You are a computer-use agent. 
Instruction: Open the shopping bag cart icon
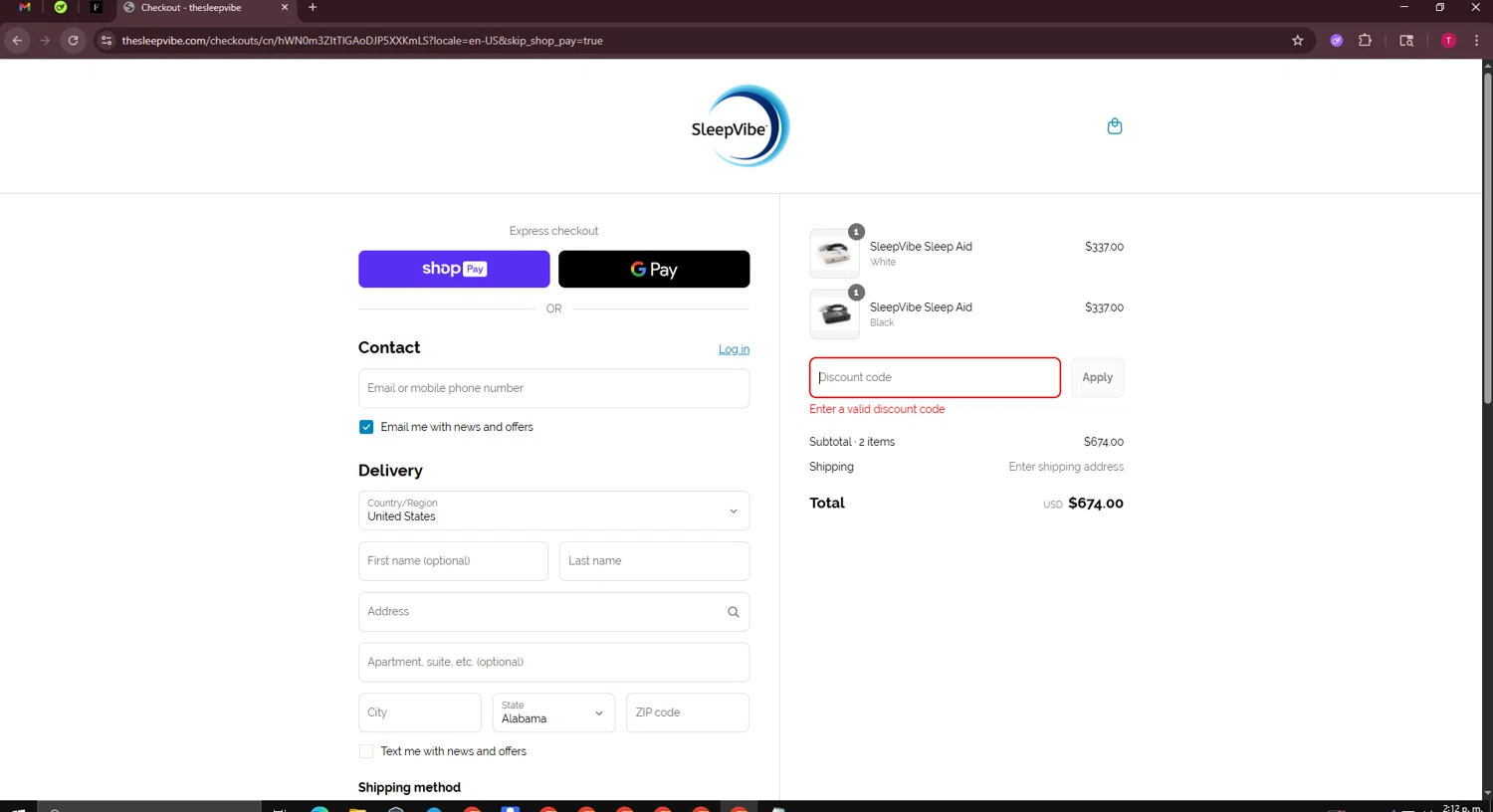(x=1115, y=126)
